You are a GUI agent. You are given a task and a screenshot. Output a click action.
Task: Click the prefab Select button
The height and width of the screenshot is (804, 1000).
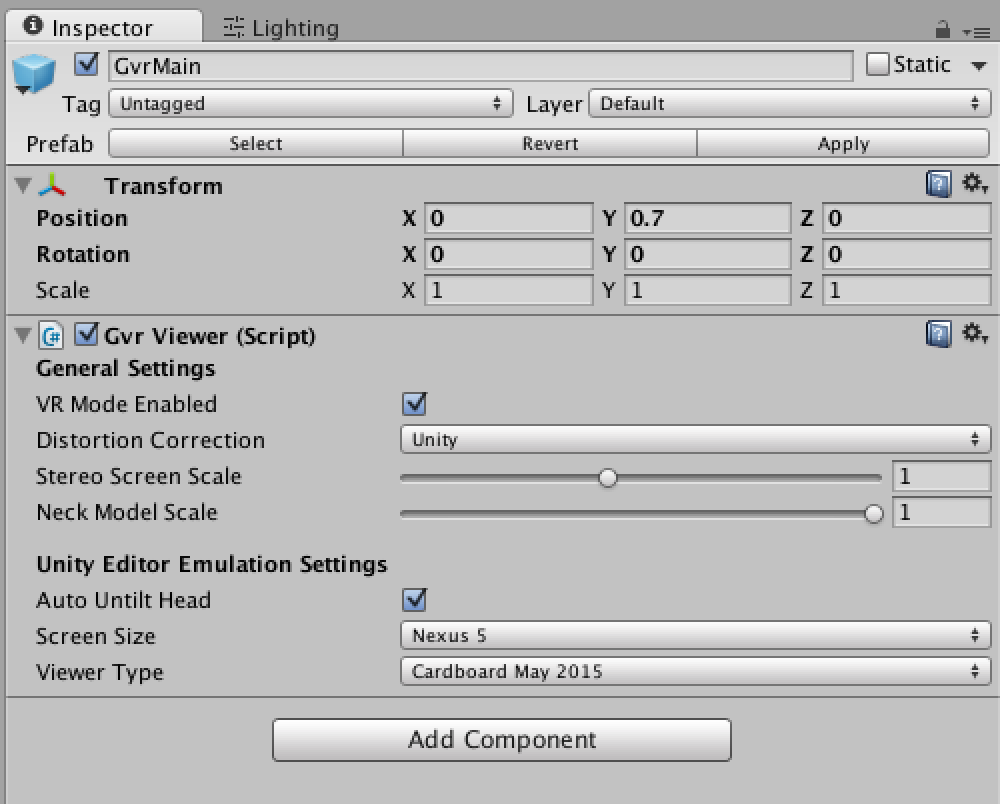pyautogui.click(x=256, y=143)
